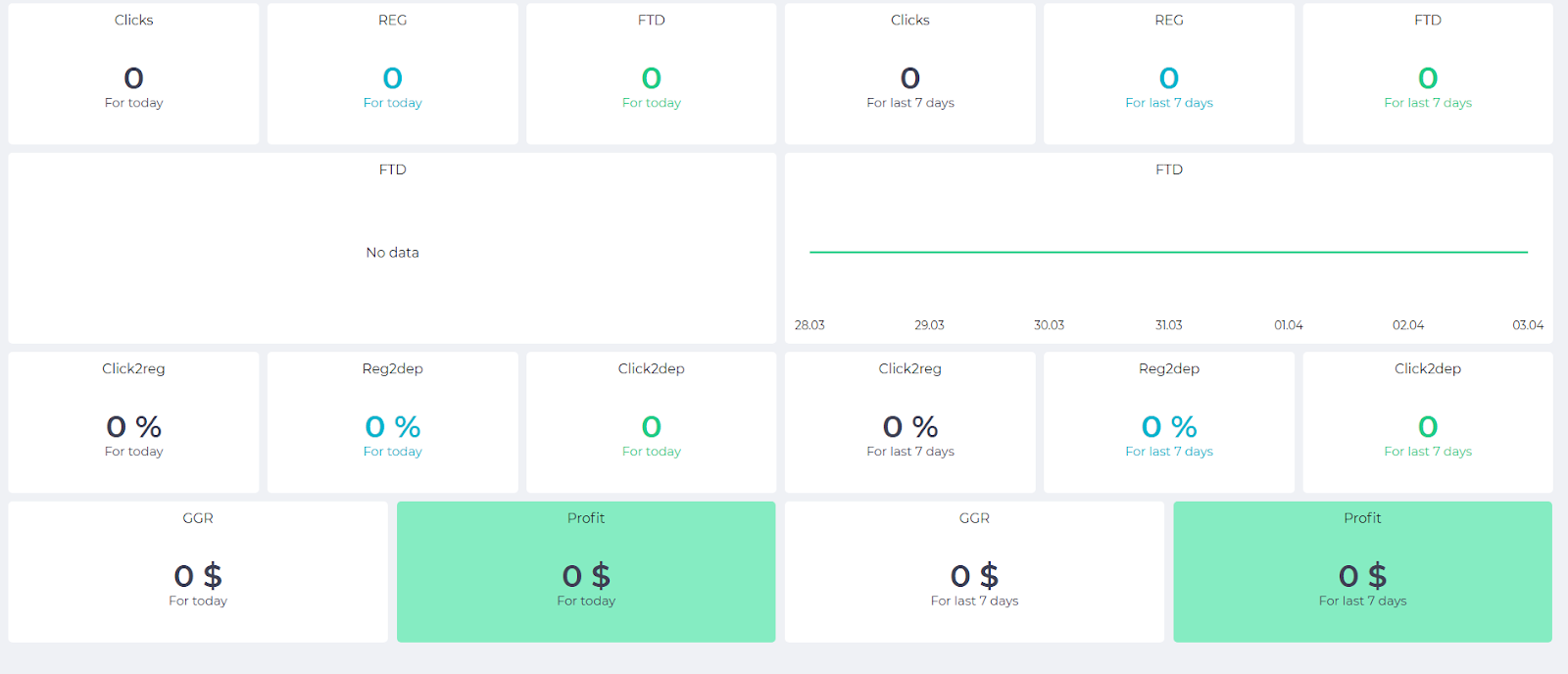Viewport: 1568px width, 674px height.
Task: Select the 28.03 date on chart axis
Action: pyautogui.click(x=809, y=325)
